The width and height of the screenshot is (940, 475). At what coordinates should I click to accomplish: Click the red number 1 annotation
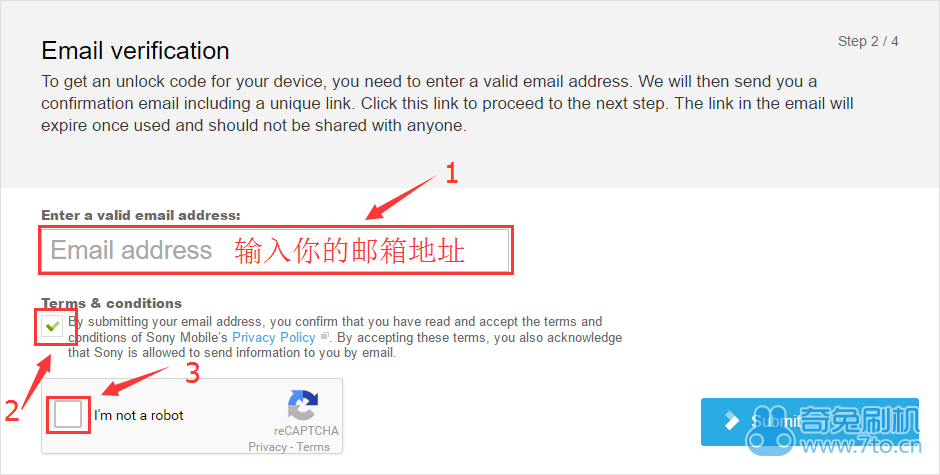tap(451, 173)
